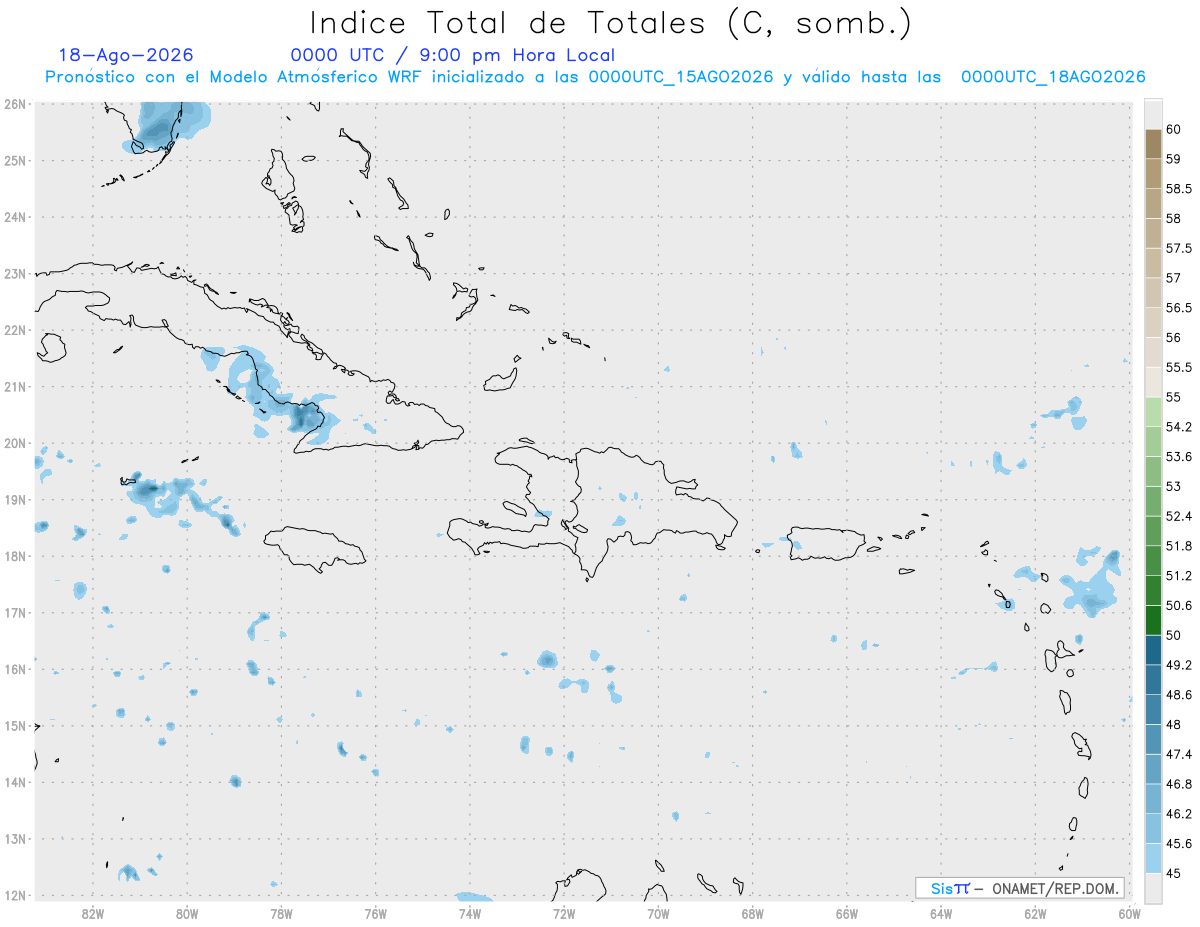
Task: Click the beige legend swatch between 55 and 55.5
Action: point(1153,382)
